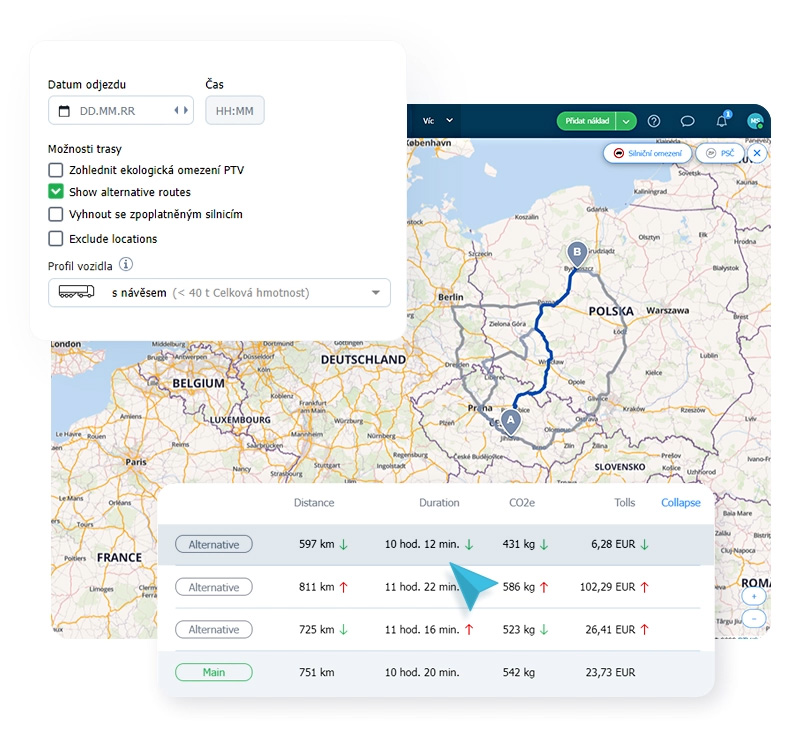Open the vehicle profile s návěsem dropdown

219,293
